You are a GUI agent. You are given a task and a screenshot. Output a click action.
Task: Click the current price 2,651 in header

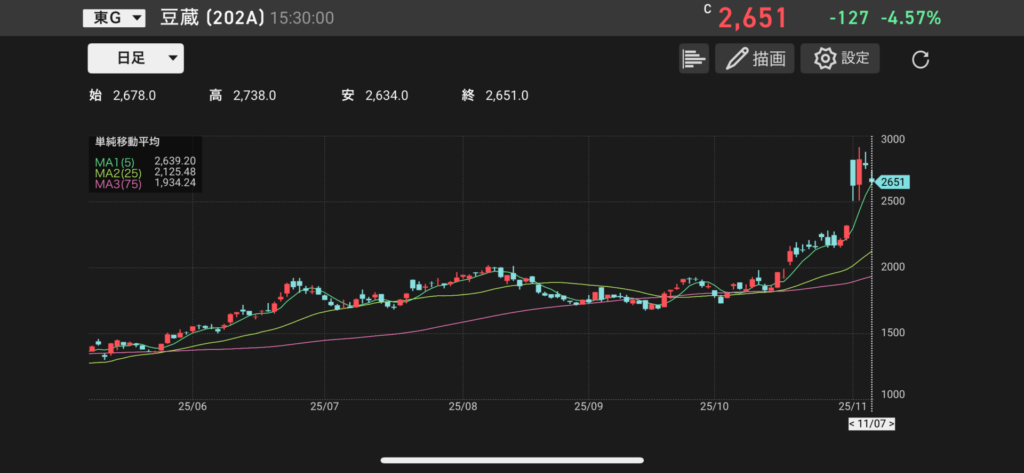click(752, 18)
